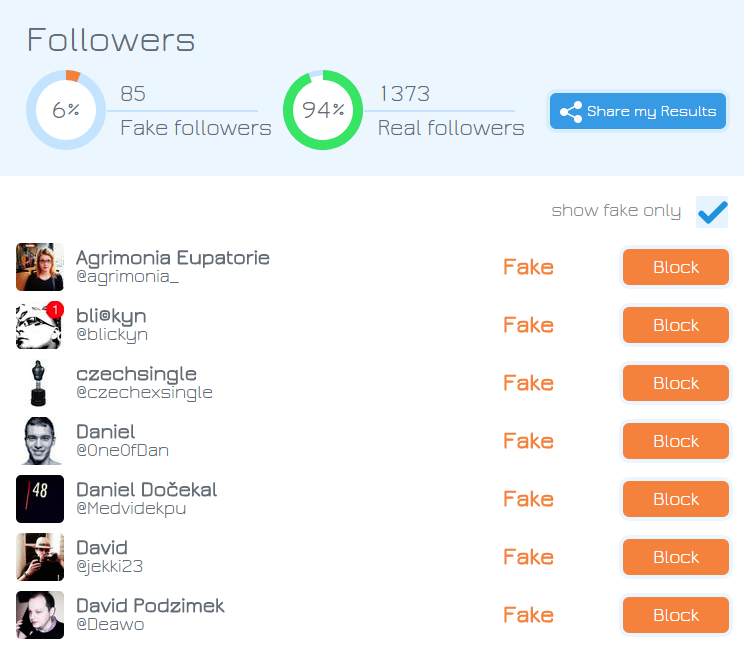744x653 pixels.
Task: Click czechsingle's statue avatar
Action: pyautogui.click(x=40, y=383)
